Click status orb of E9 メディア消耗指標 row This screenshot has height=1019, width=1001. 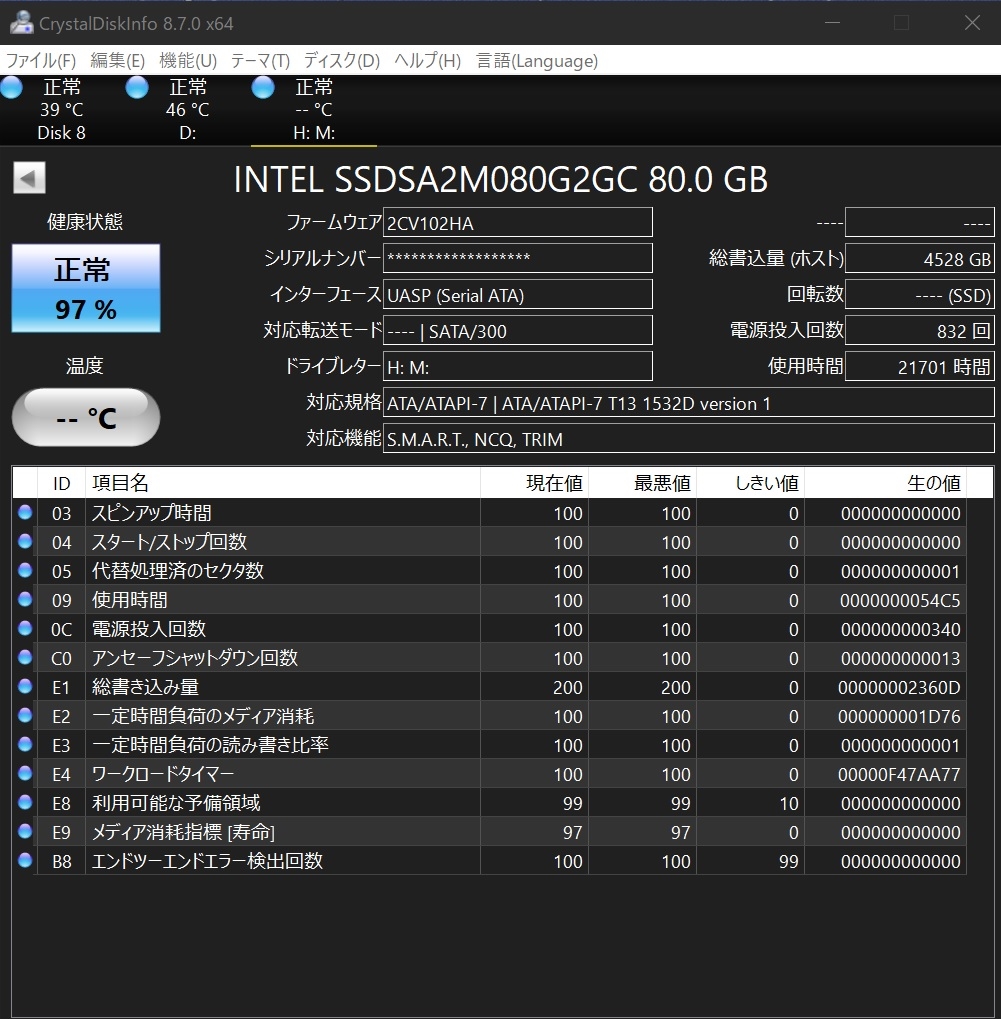click(x=25, y=831)
